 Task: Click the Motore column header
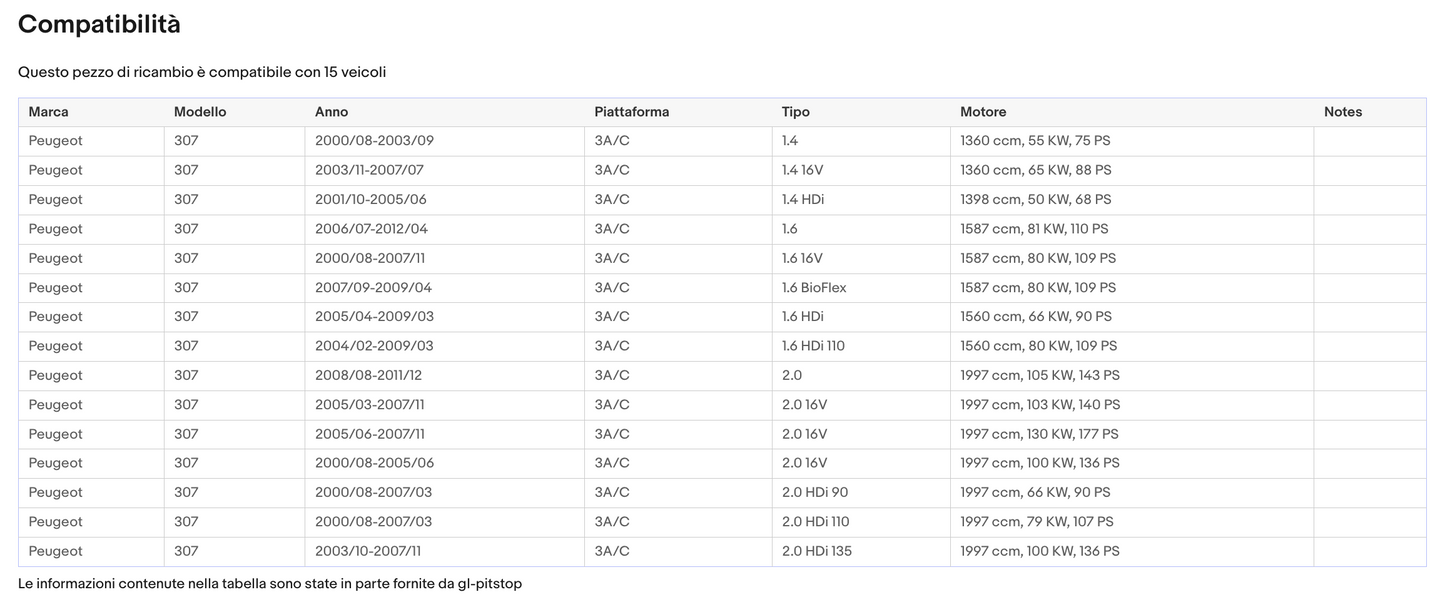pos(983,112)
